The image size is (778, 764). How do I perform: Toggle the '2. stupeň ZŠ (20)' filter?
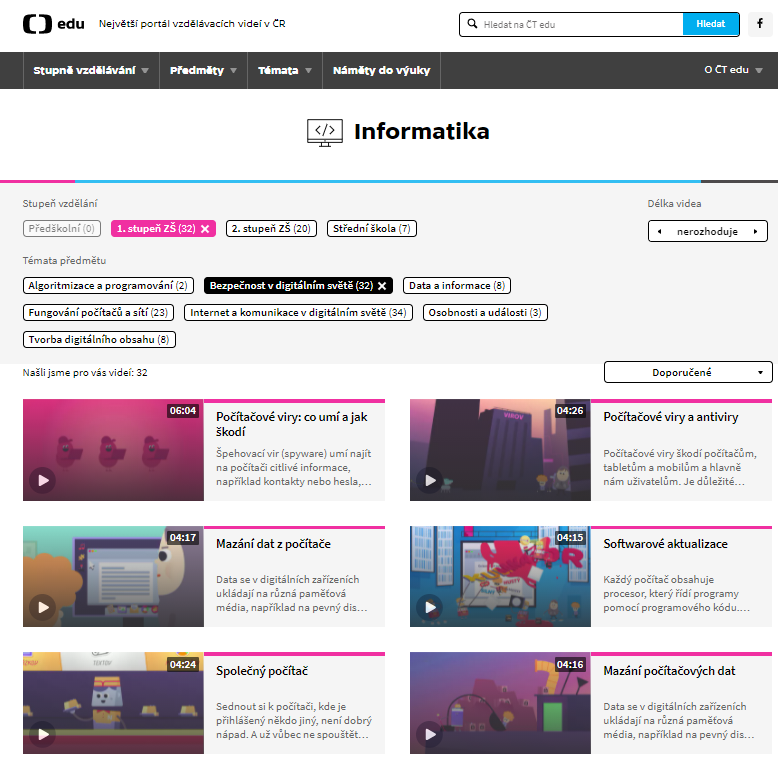pyautogui.click(x=271, y=229)
